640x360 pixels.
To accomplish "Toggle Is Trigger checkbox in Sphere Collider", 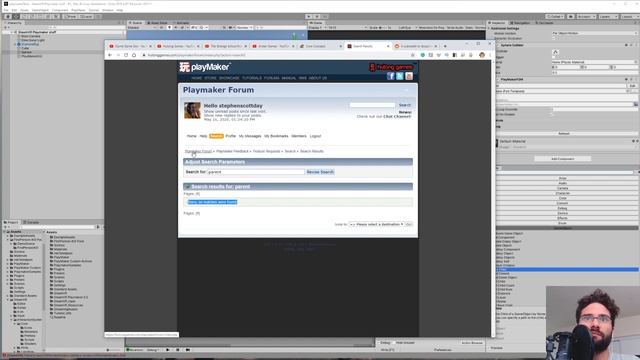I will point(554,57).
